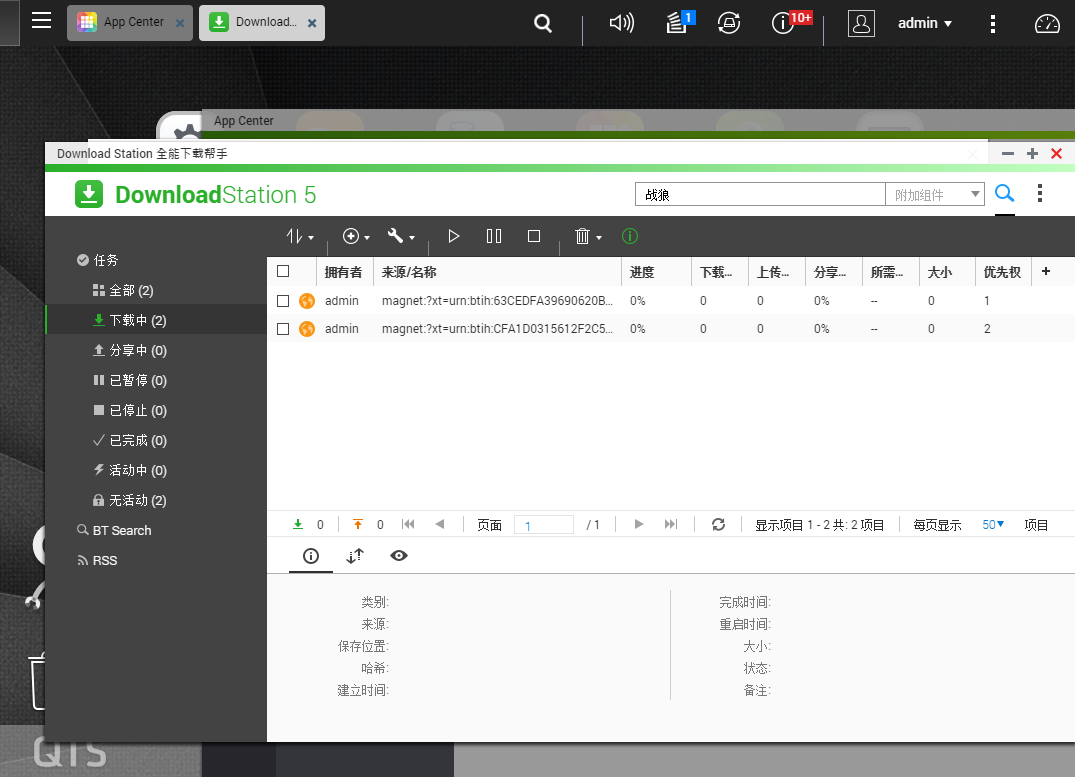The height and width of the screenshot is (777, 1075).
Task: Go to the previous page
Action: click(440, 525)
